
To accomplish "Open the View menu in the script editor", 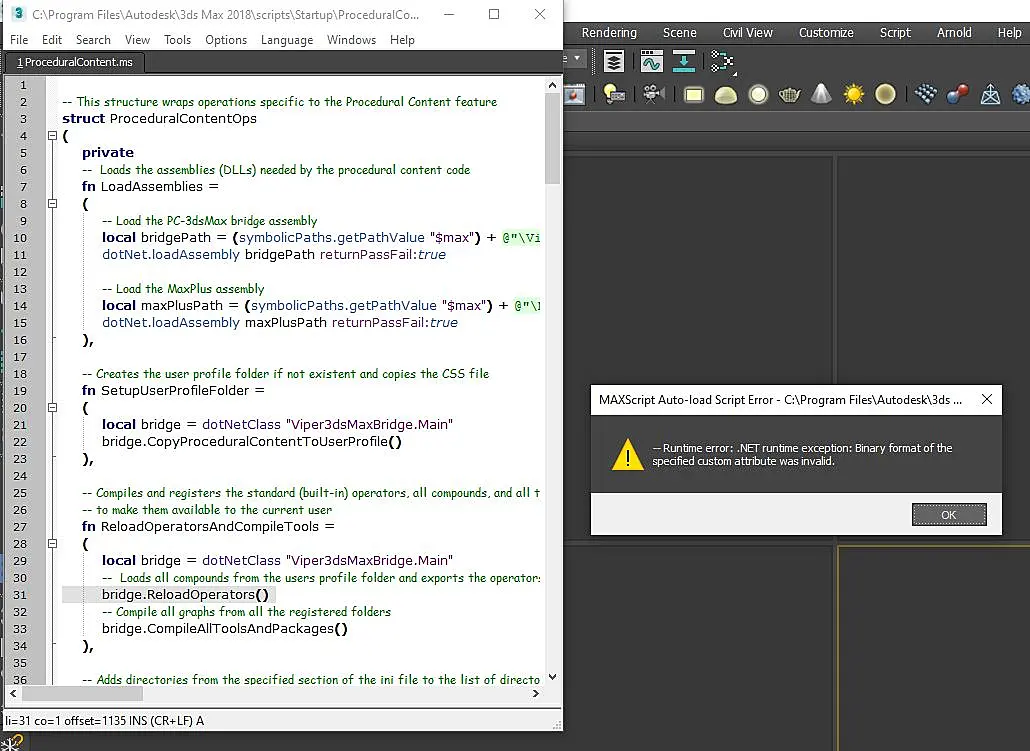I will coord(137,40).
